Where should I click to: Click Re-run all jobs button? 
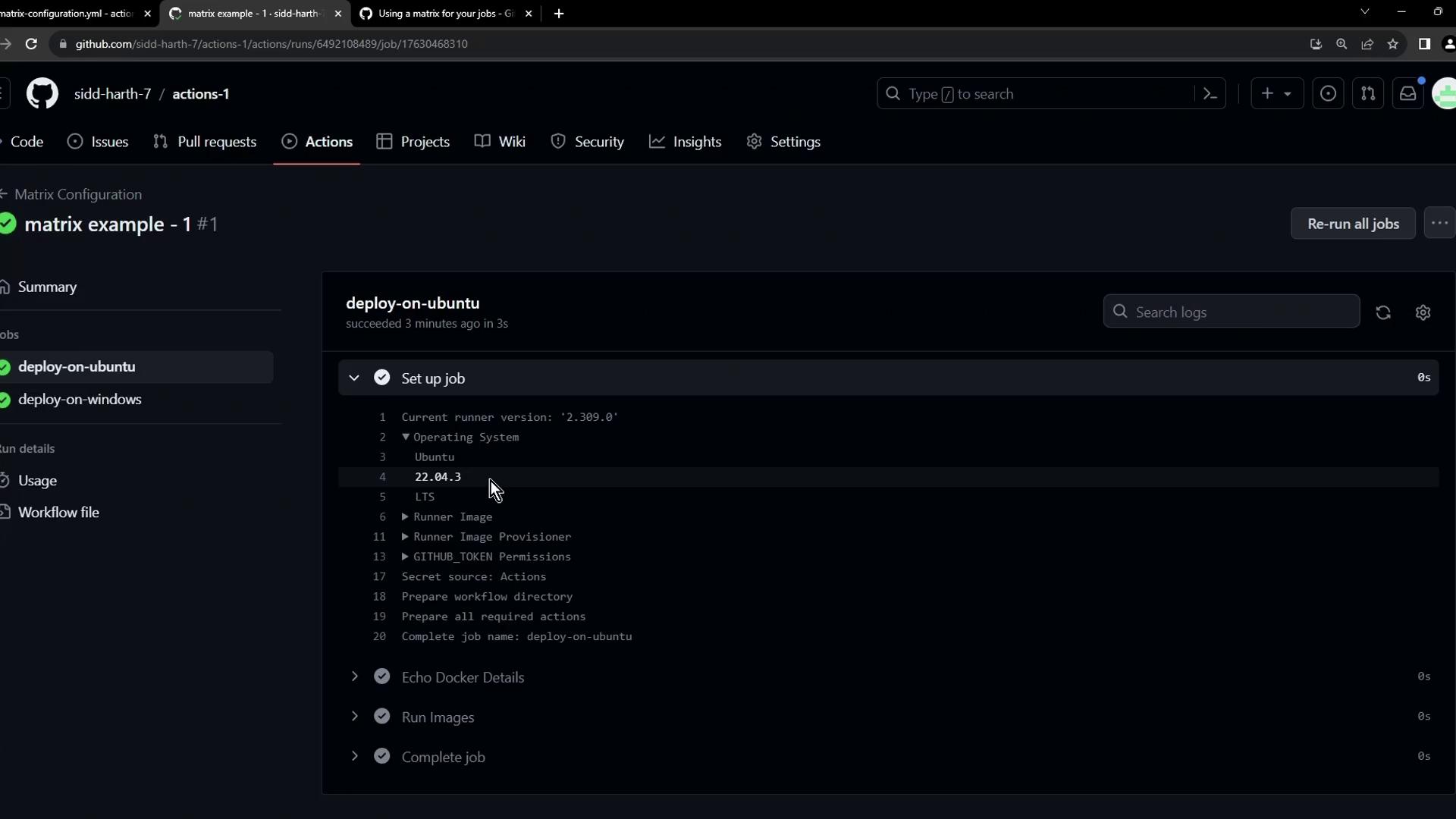(1353, 224)
